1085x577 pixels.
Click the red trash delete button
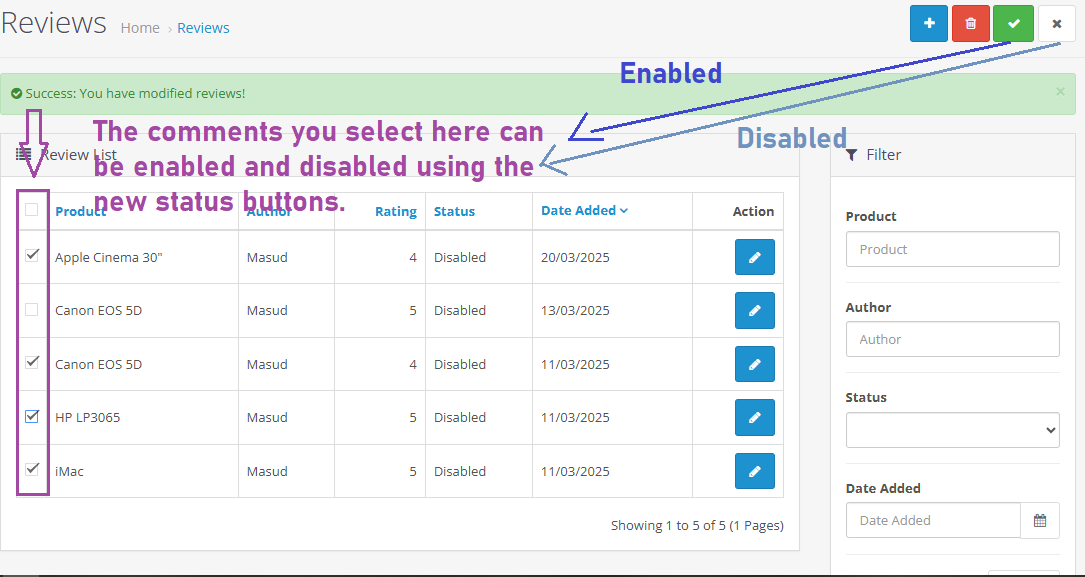pos(971,23)
